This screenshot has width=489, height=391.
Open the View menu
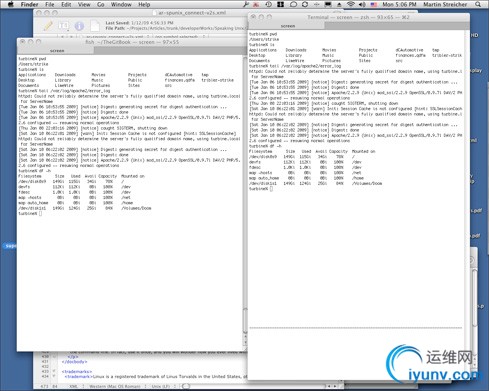click(84, 5)
